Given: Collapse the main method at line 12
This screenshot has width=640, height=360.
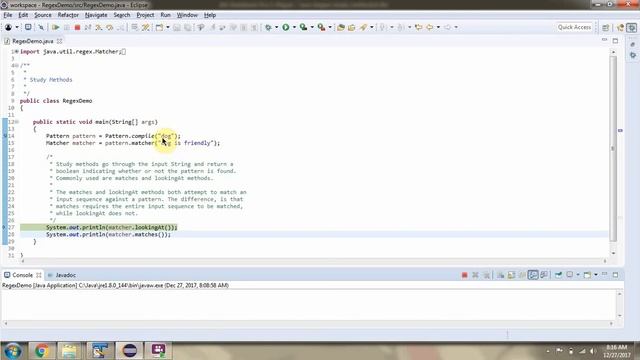Looking at the screenshot, I should click(17, 122).
